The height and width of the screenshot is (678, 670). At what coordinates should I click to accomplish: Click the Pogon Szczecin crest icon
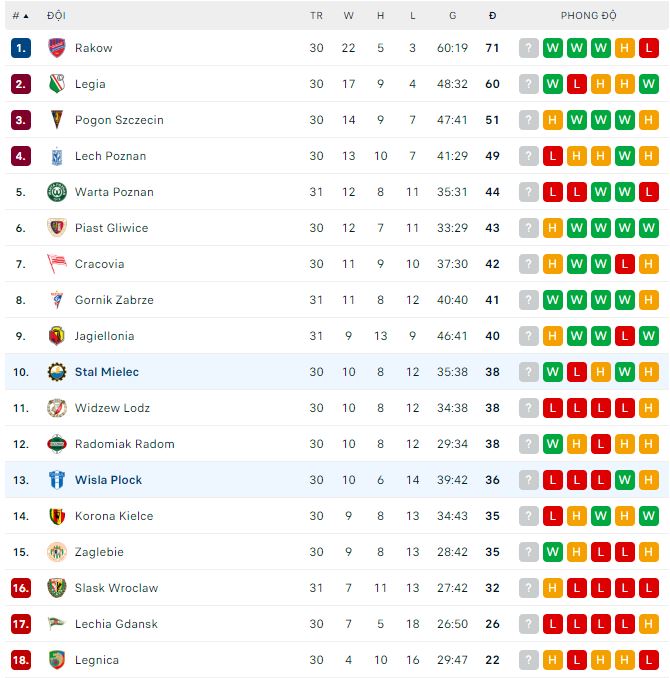(56, 120)
